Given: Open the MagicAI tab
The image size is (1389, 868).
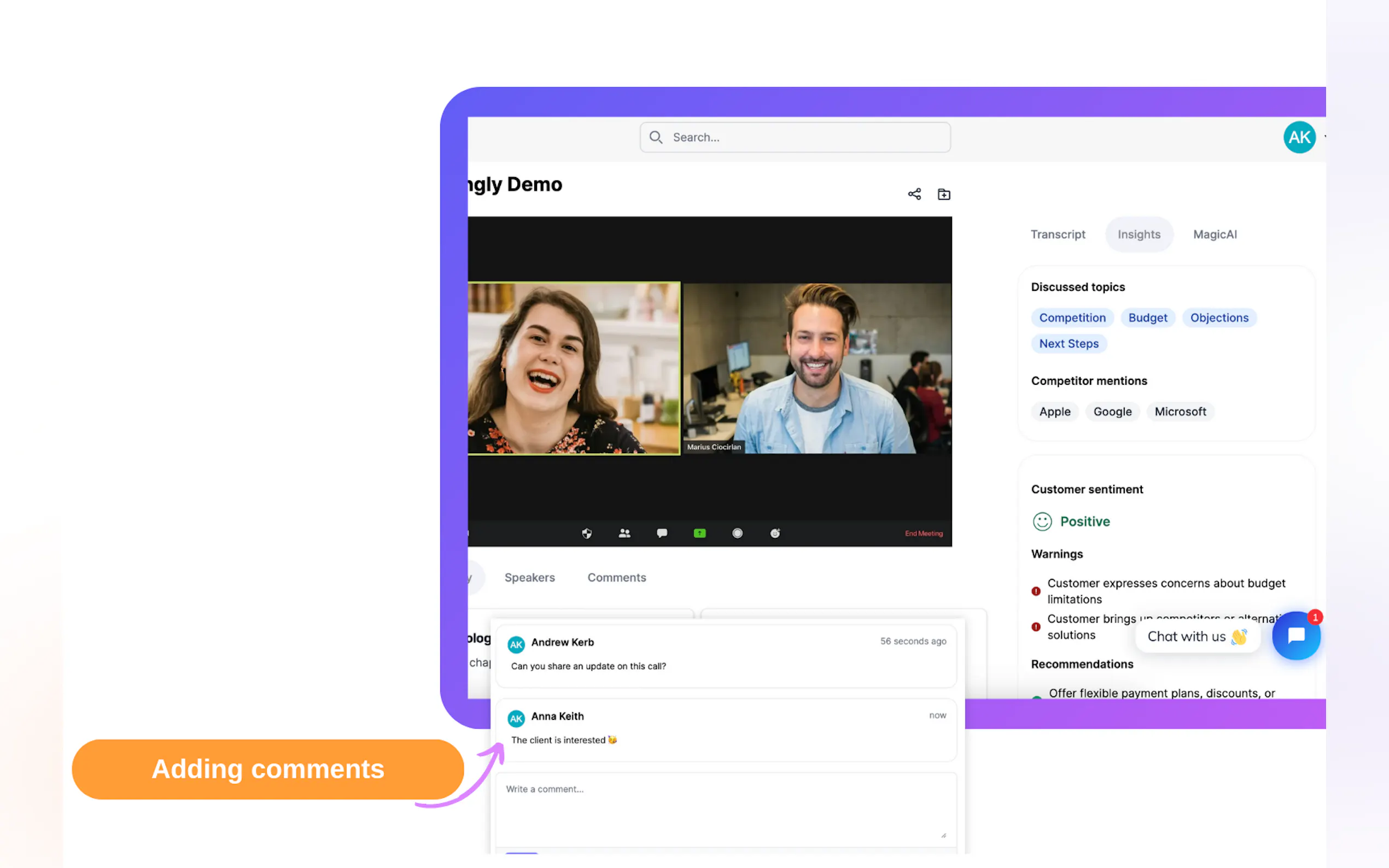Looking at the screenshot, I should (x=1215, y=234).
